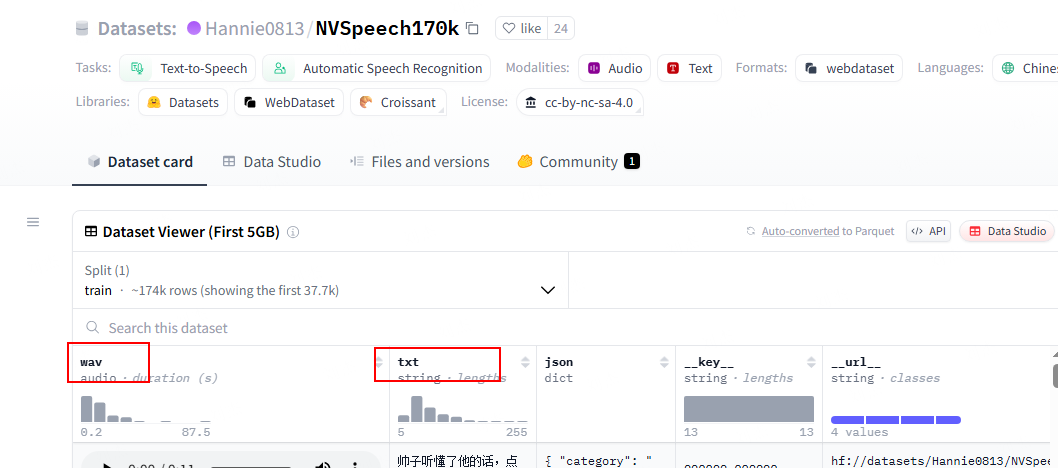Open the WebDataset library tag
The height and width of the screenshot is (468, 1058).
[x=289, y=103]
